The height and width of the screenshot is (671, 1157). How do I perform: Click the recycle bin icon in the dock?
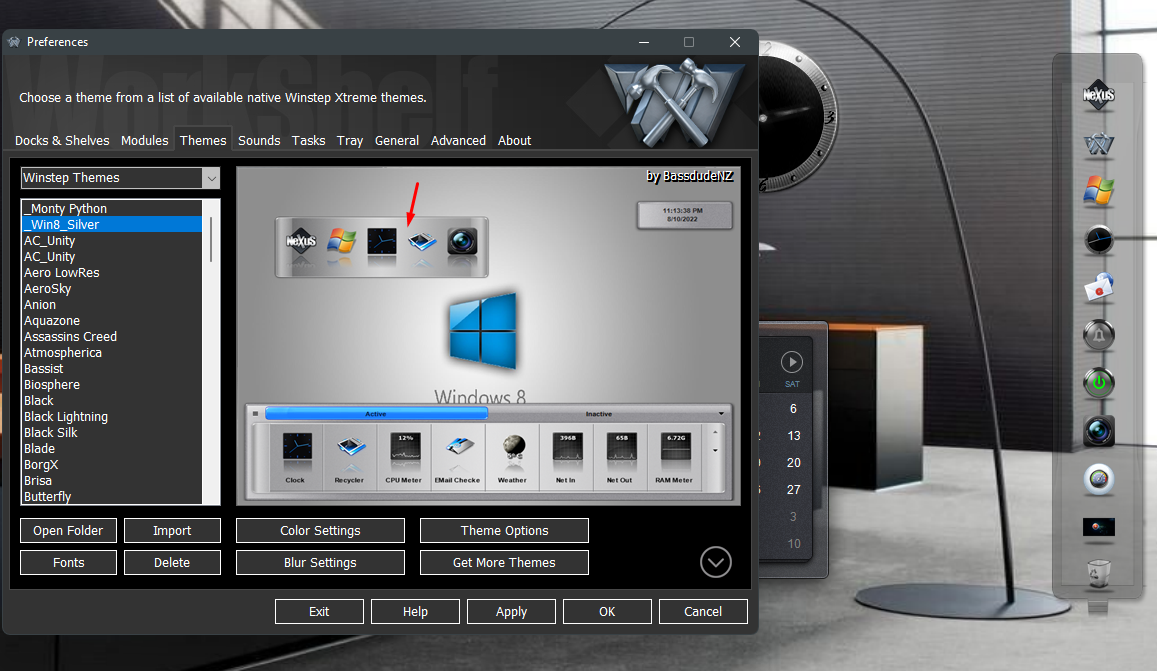[1098, 573]
